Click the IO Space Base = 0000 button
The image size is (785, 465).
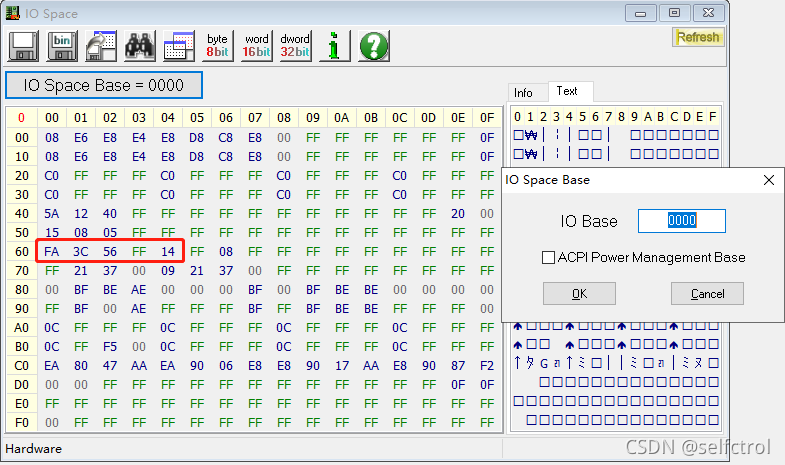pos(104,85)
